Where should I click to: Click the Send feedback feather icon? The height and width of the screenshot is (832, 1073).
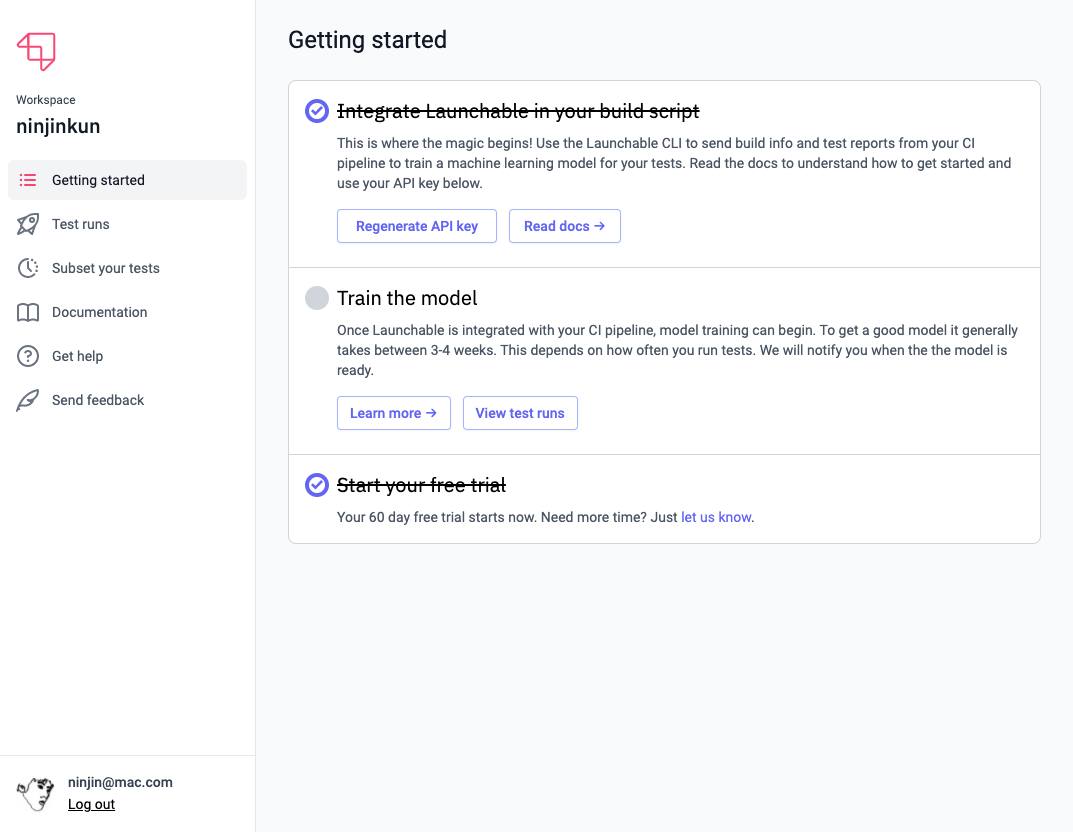point(28,400)
